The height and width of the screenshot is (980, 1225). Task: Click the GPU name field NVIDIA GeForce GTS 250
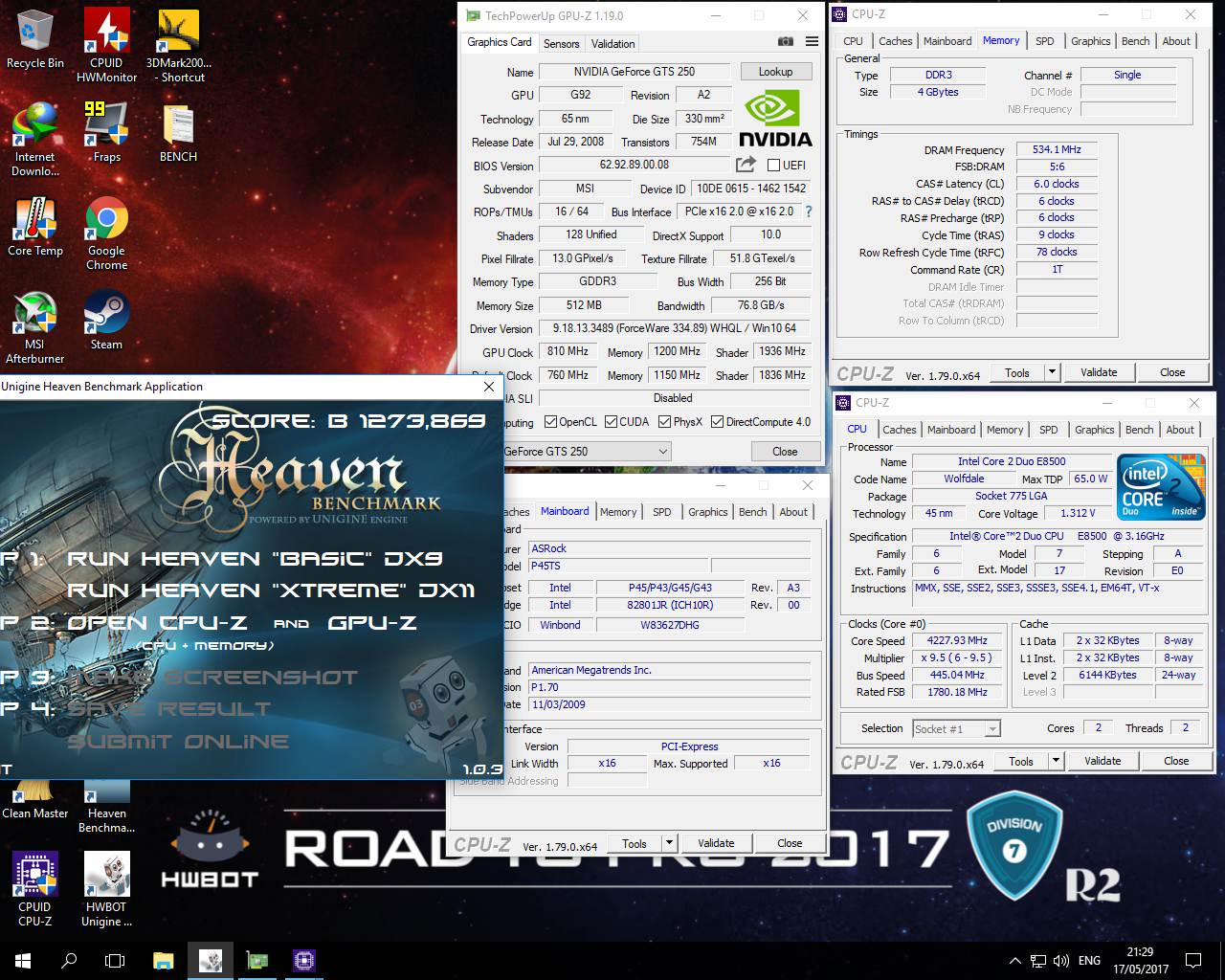(x=635, y=72)
